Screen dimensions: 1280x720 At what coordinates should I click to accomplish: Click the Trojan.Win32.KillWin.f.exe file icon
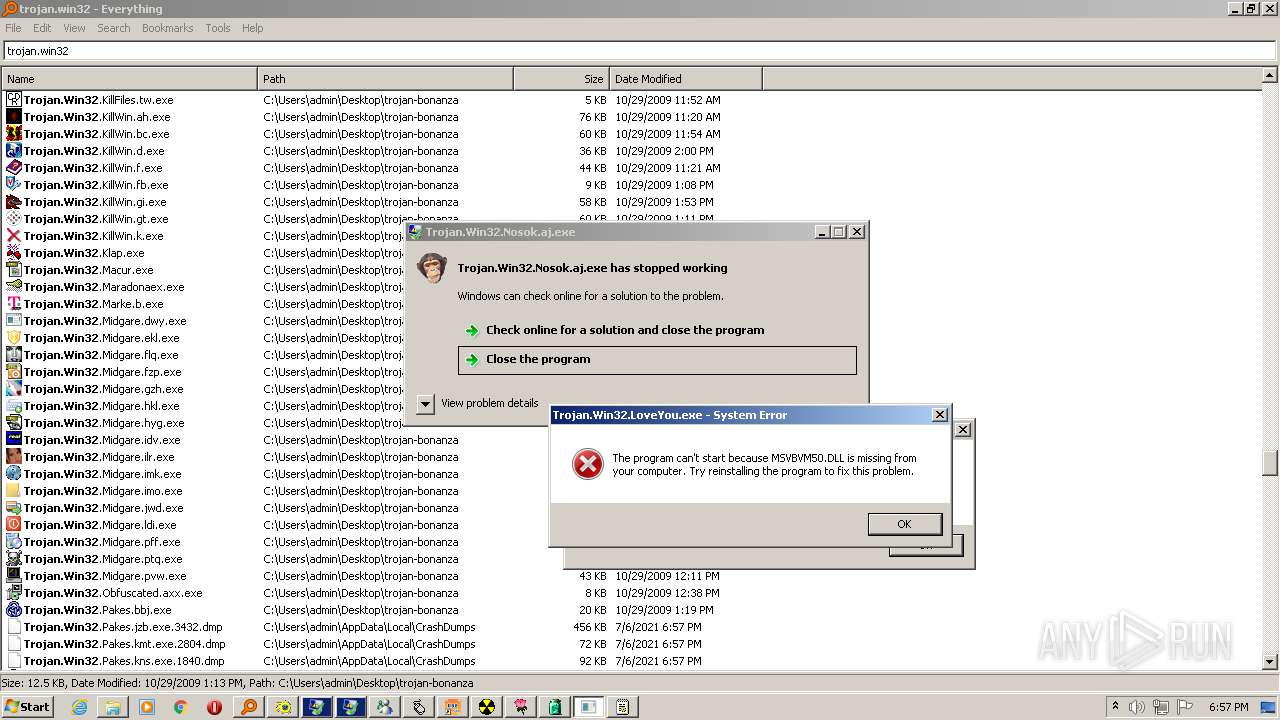tap(14, 168)
